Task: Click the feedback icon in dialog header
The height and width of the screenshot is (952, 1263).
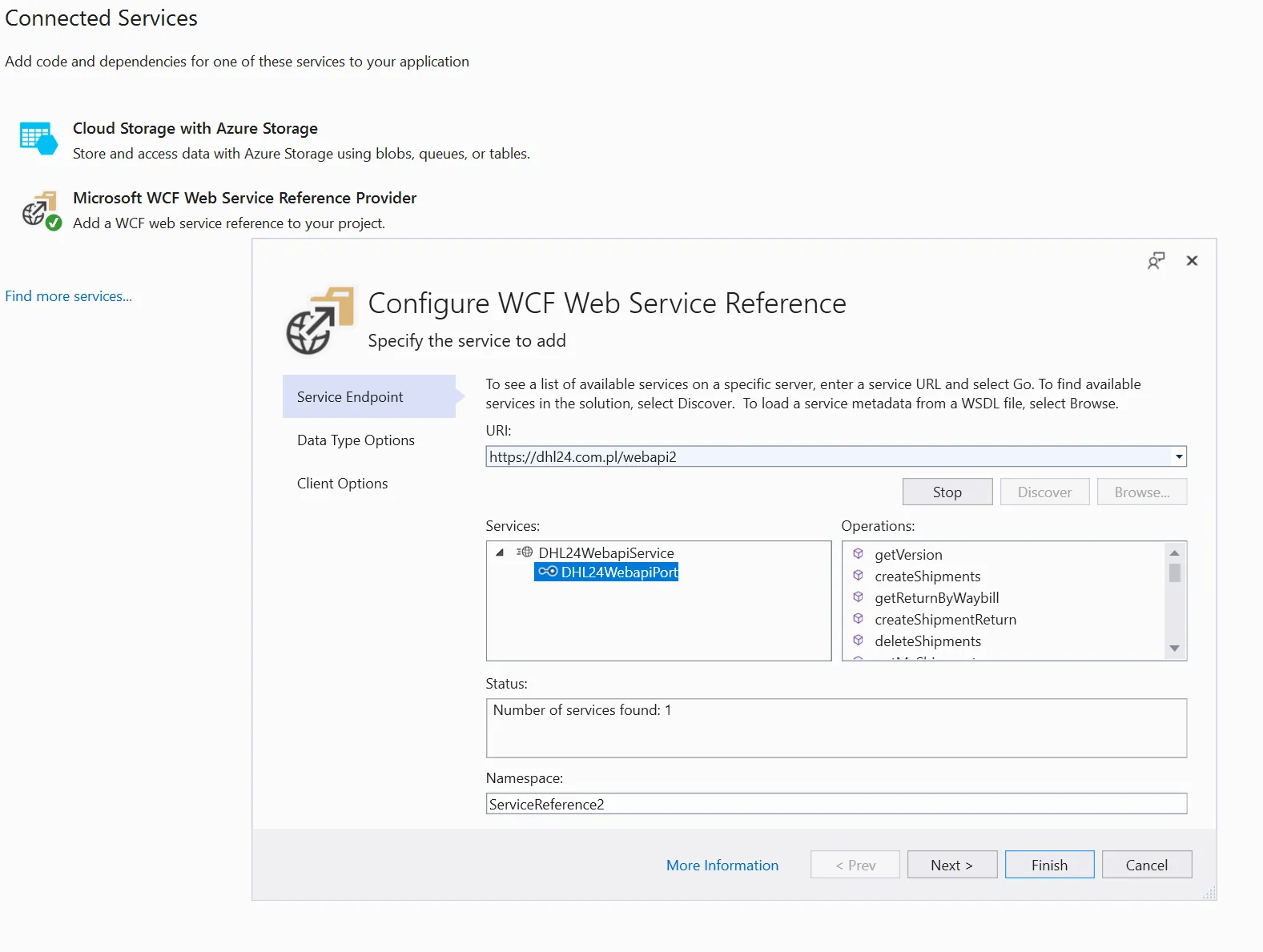Action: coord(1156,261)
